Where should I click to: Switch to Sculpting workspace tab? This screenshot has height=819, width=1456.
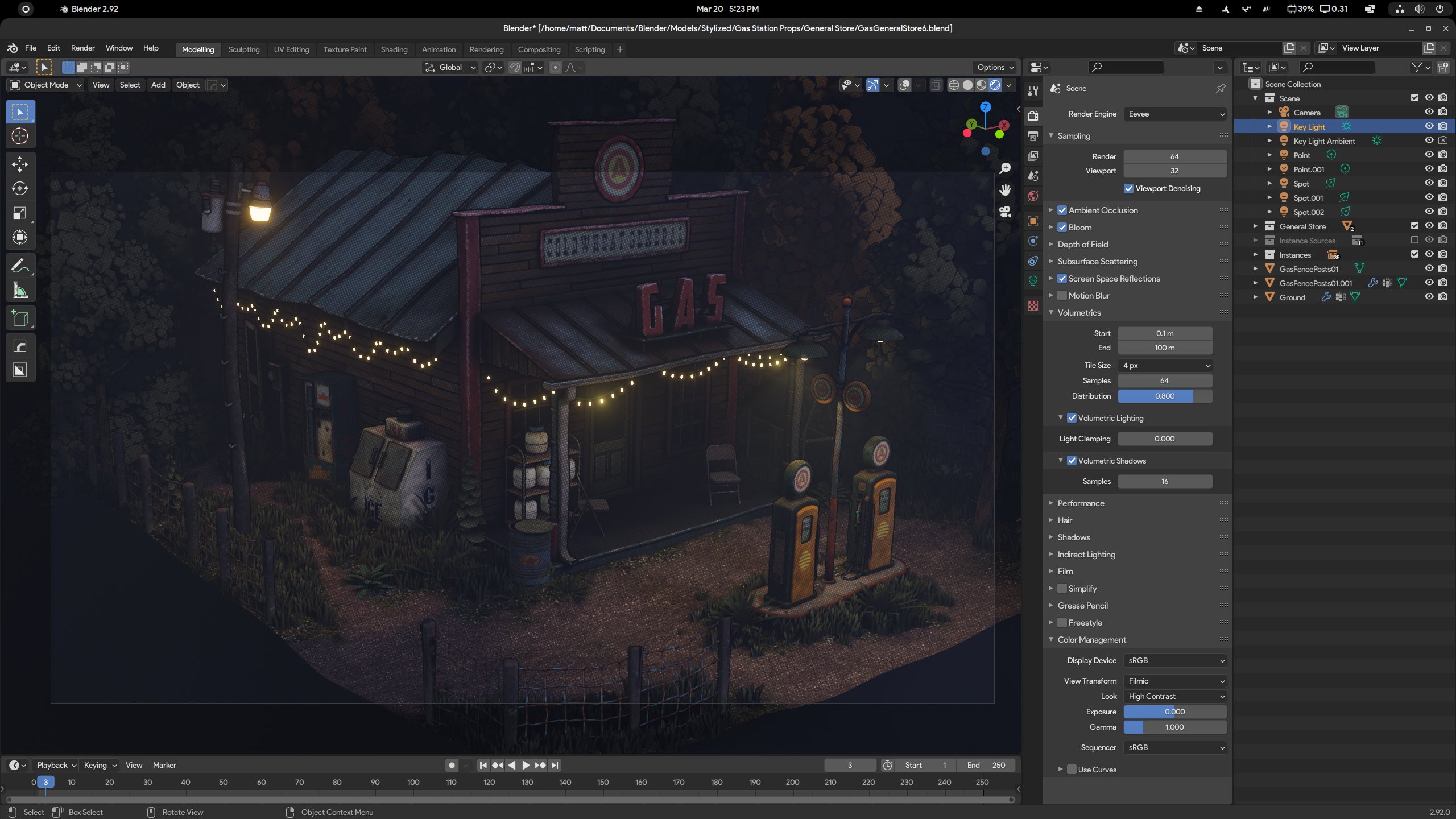coord(244,50)
